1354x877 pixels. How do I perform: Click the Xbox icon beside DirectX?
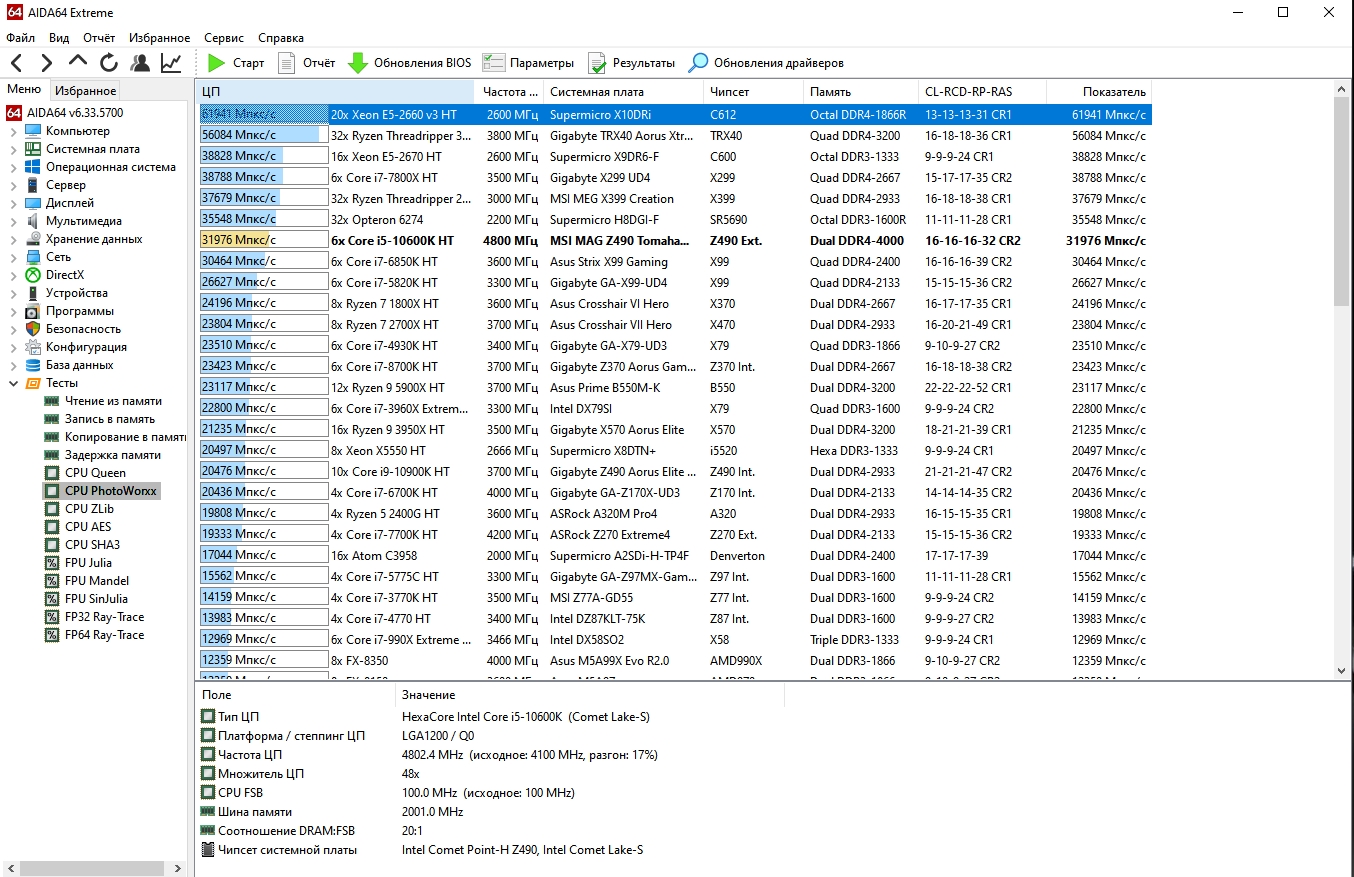click(x=33, y=275)
